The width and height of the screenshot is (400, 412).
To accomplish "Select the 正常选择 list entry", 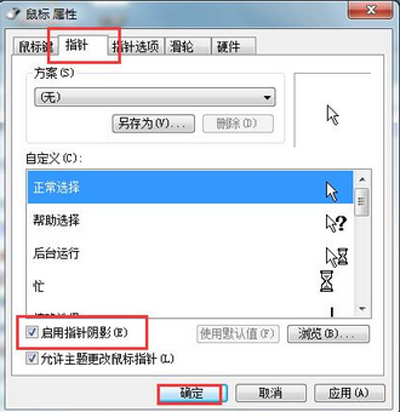I will pyautogui.click(x=190, y=187).
